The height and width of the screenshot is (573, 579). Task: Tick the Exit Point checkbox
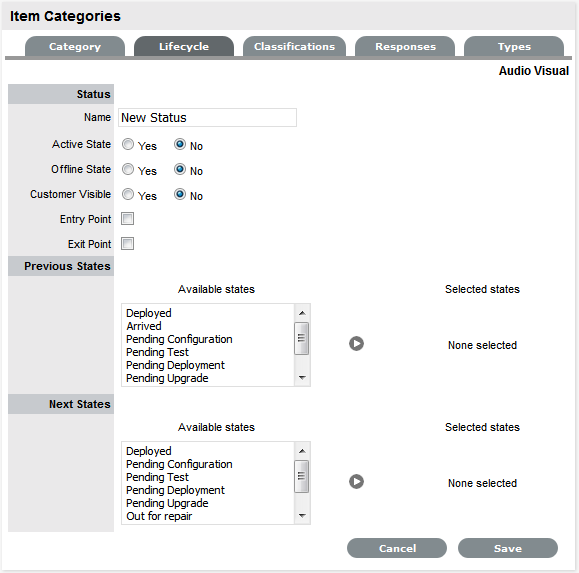pos(127,244)
